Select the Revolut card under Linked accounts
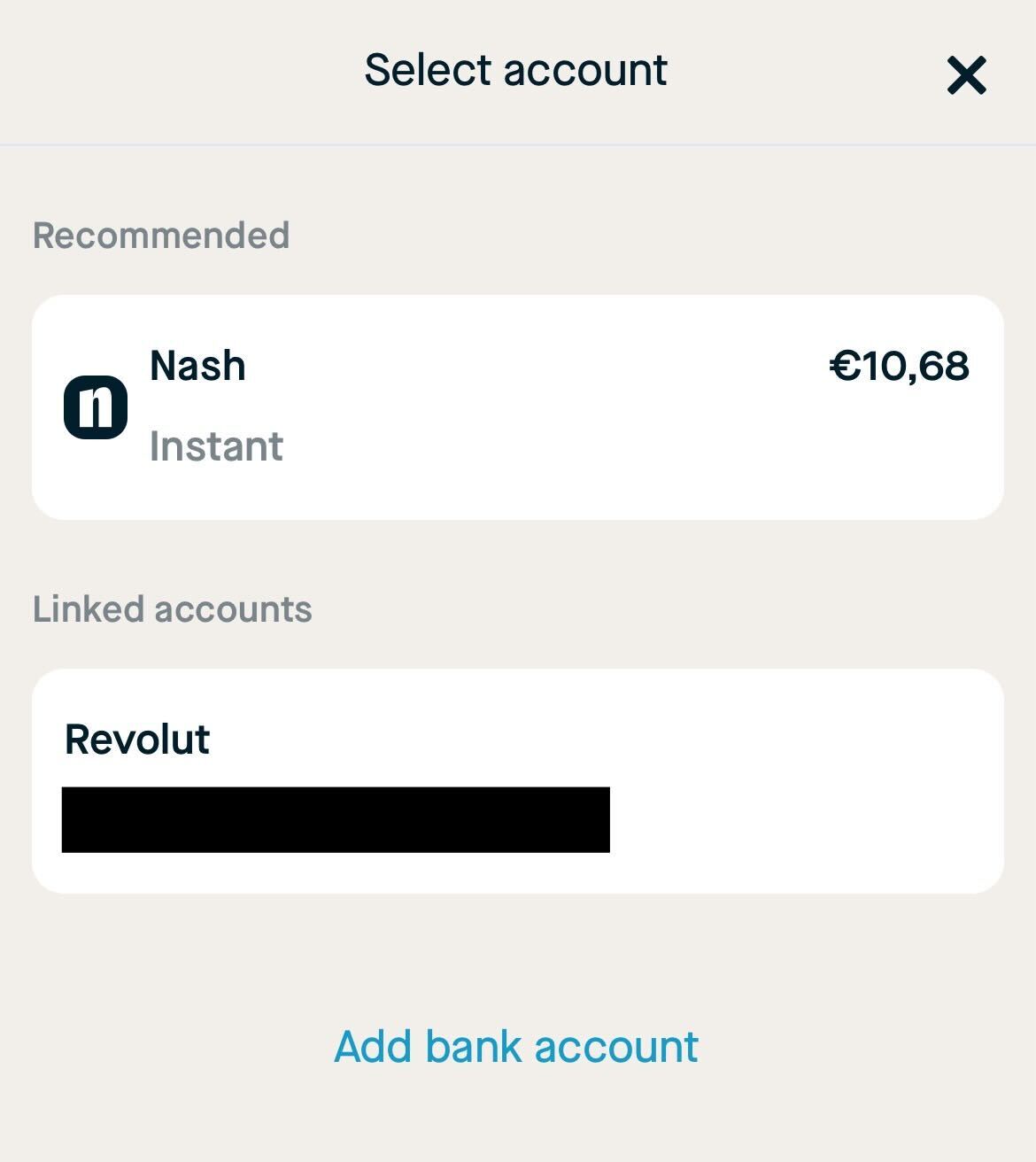The image size is (1036, 1162). [x=518, y=781]
